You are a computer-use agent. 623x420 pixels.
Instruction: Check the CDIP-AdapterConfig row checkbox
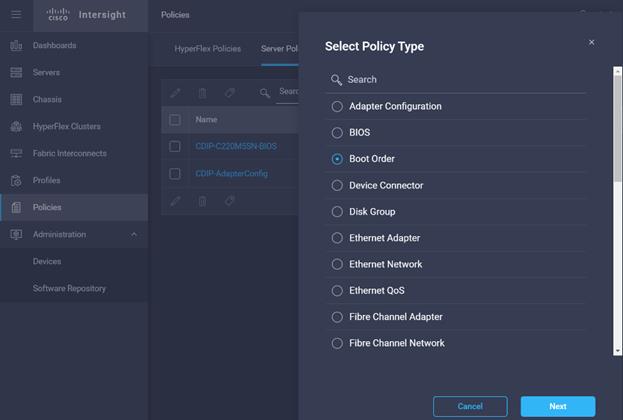[x=175, y=174]
